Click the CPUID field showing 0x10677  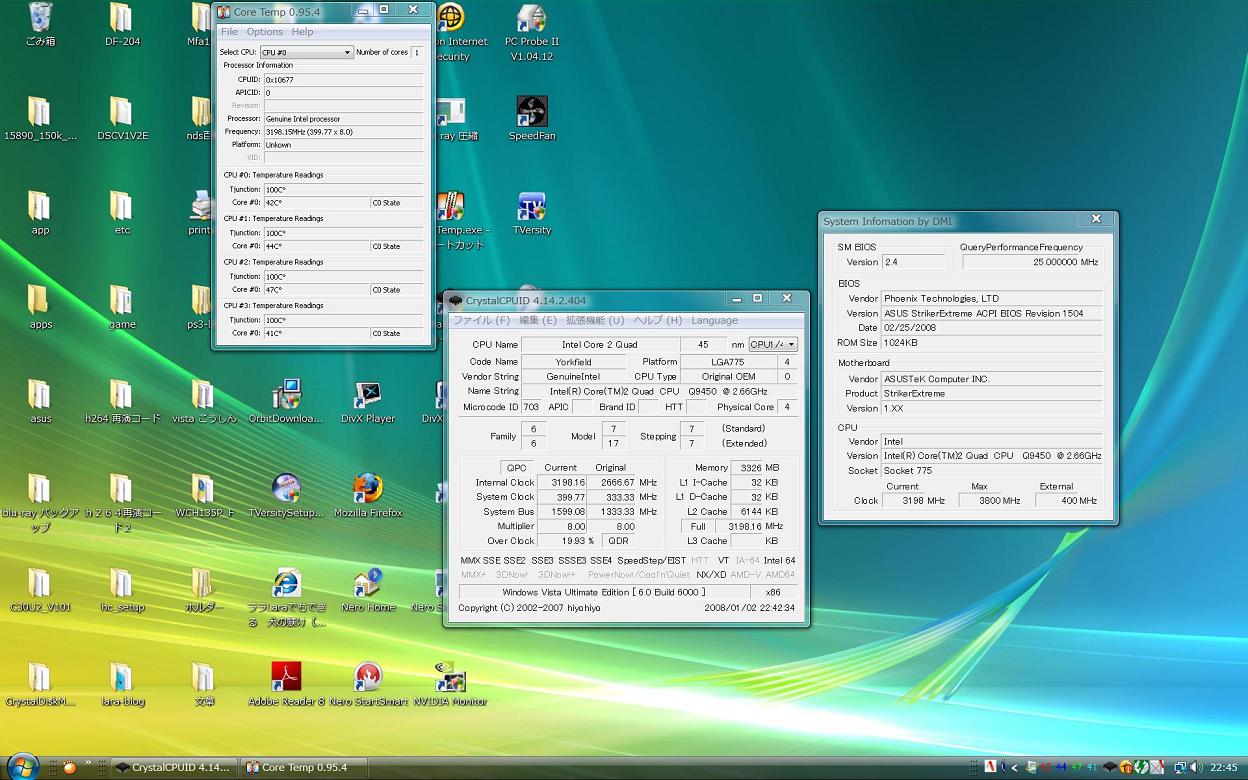[x=343, y=79]
